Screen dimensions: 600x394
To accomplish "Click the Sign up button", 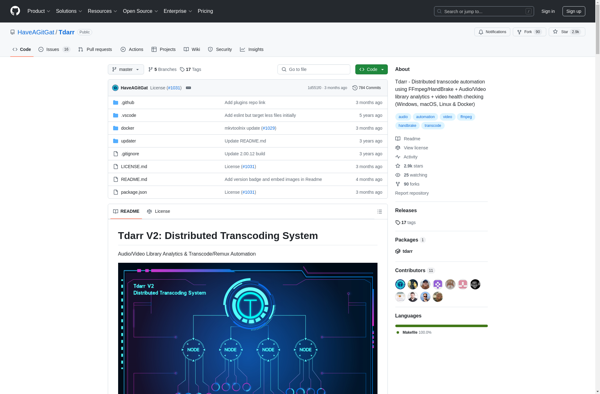I will tap(573, 11).
